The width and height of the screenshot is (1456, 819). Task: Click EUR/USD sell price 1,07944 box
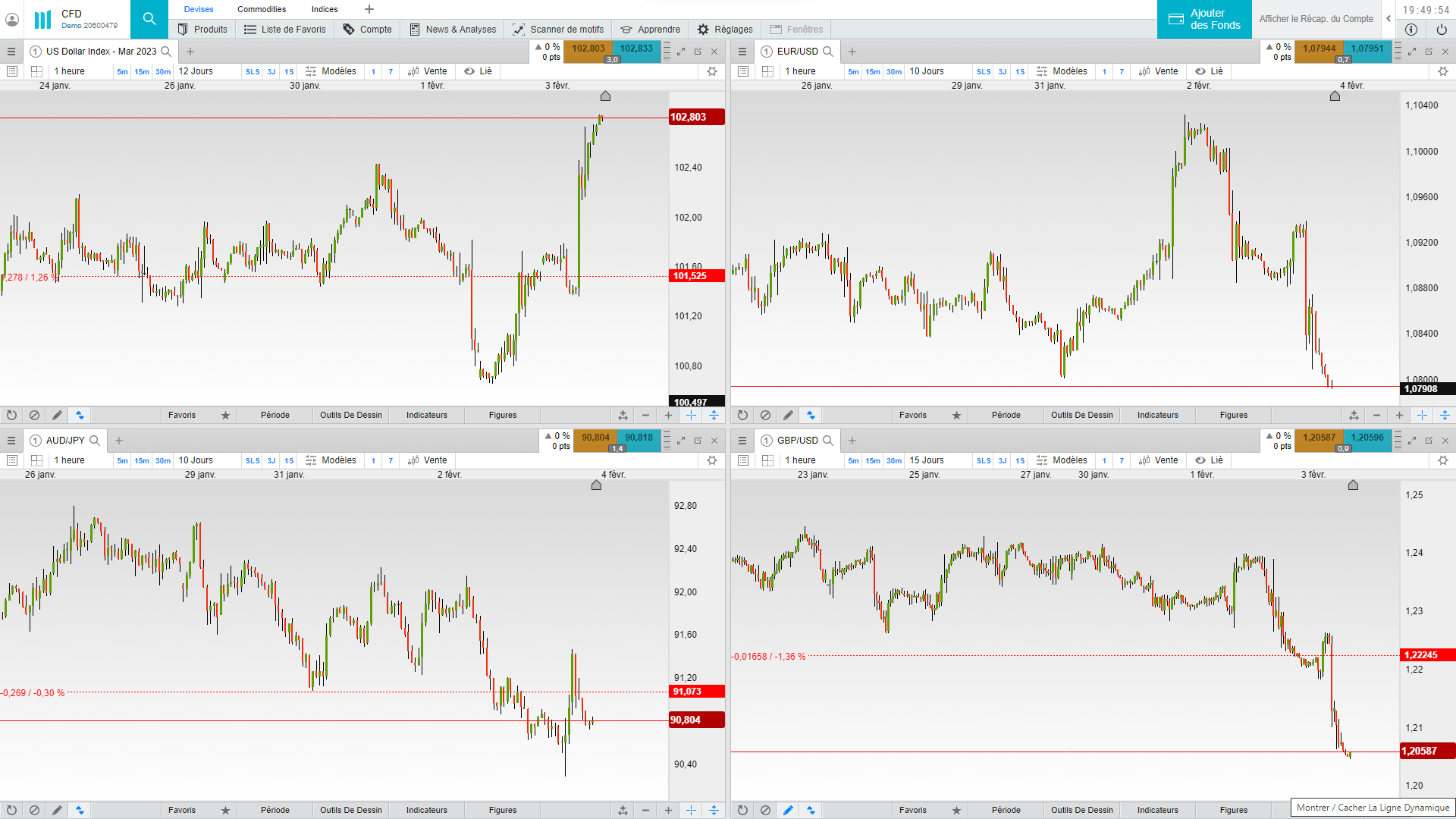(x=1319, y=49)
